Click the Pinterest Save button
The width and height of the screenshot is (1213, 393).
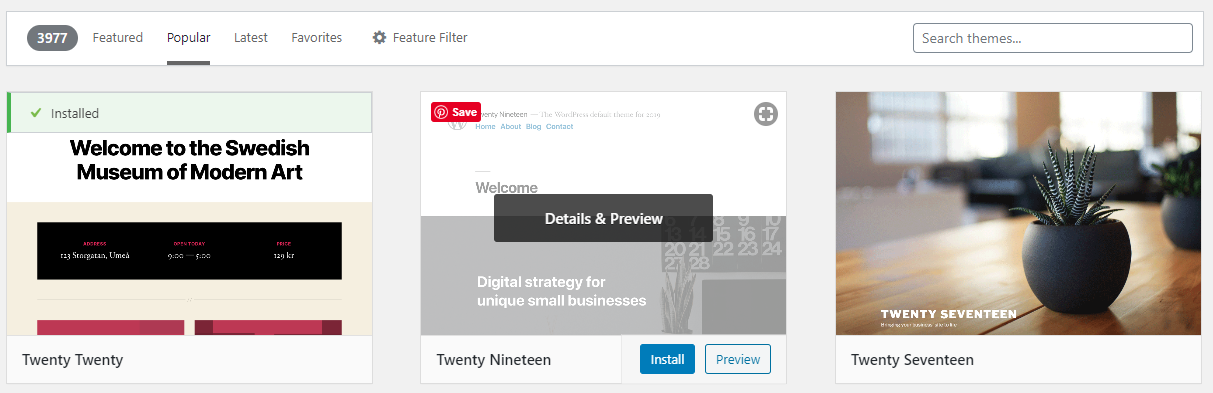point(456,112)
